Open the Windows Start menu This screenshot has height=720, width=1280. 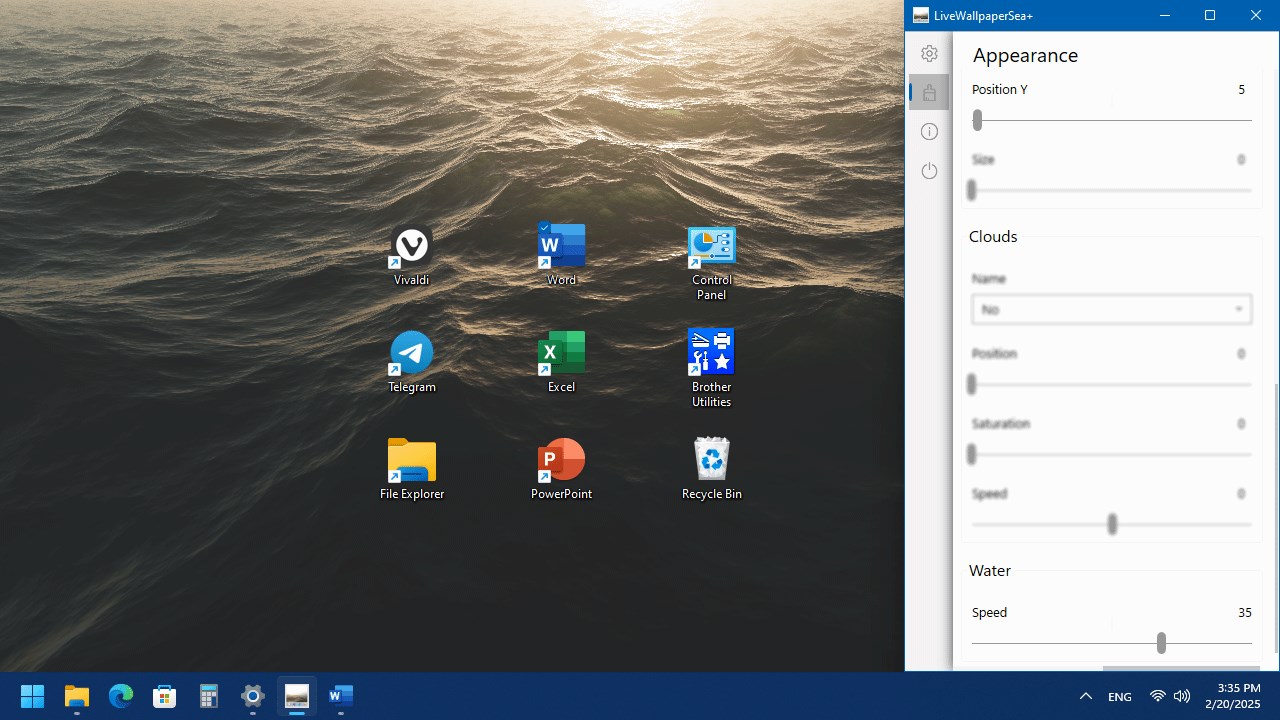pos(32,696)
